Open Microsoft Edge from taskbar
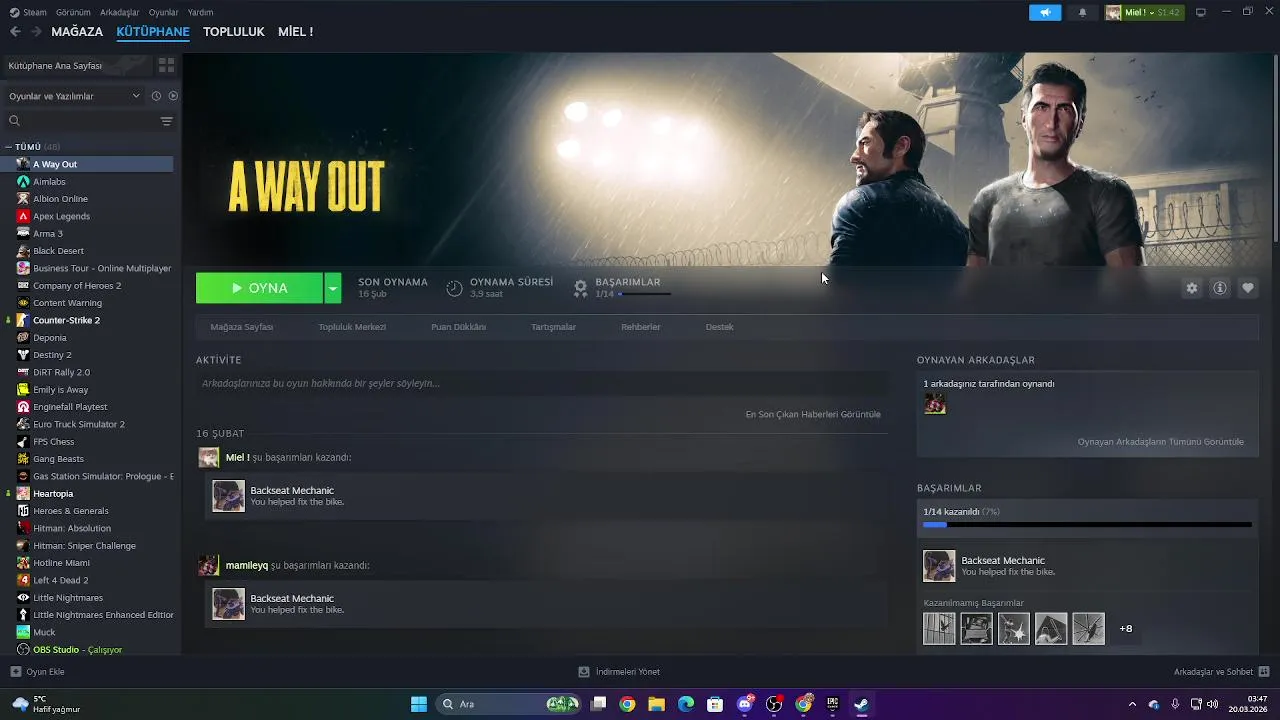The image size is (1280, 720). pos(686,704)
